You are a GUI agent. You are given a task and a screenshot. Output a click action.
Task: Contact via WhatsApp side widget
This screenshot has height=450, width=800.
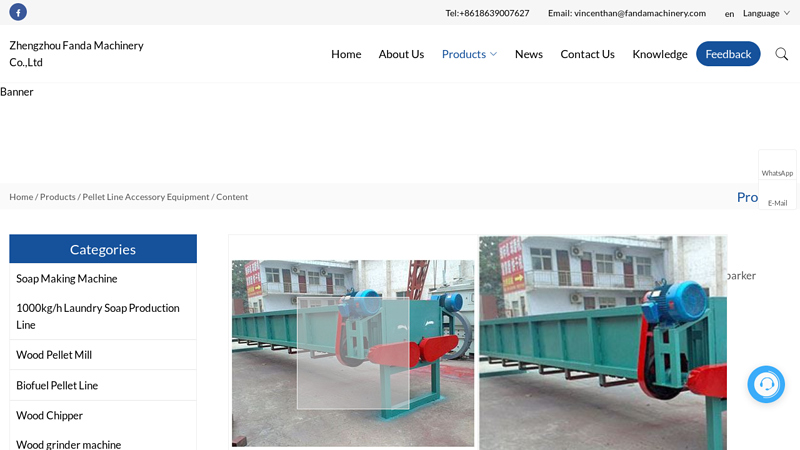[777, 165]
